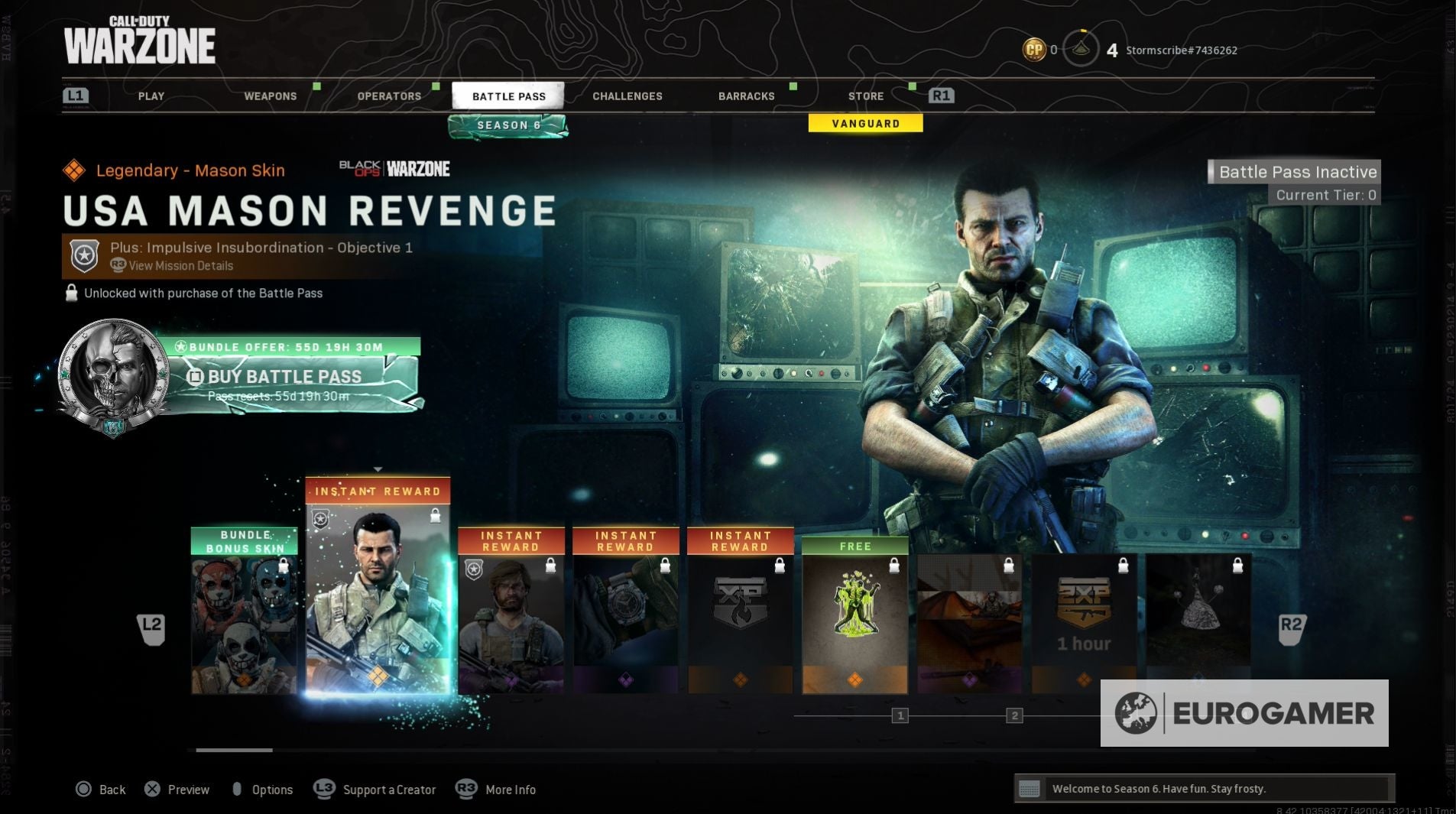Select the Mason Instant Reward card
Viewport: 1456px width, 814px height.
pos(378,587)
